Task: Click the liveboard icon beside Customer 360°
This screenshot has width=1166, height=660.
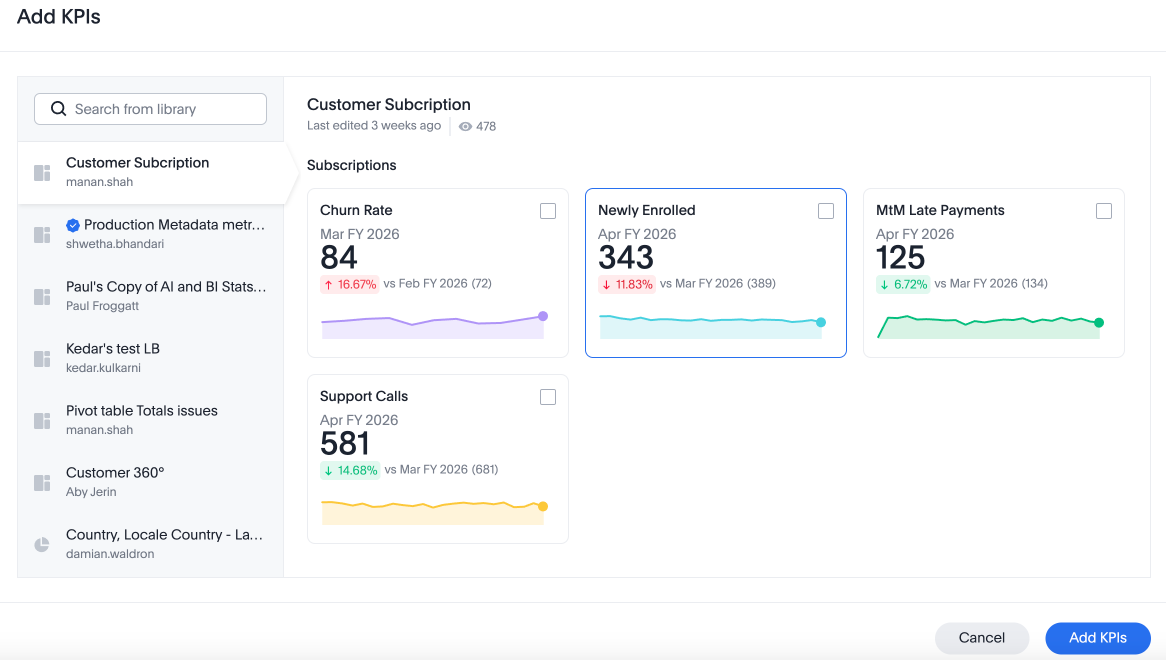Action: click(x=42, y=483)
